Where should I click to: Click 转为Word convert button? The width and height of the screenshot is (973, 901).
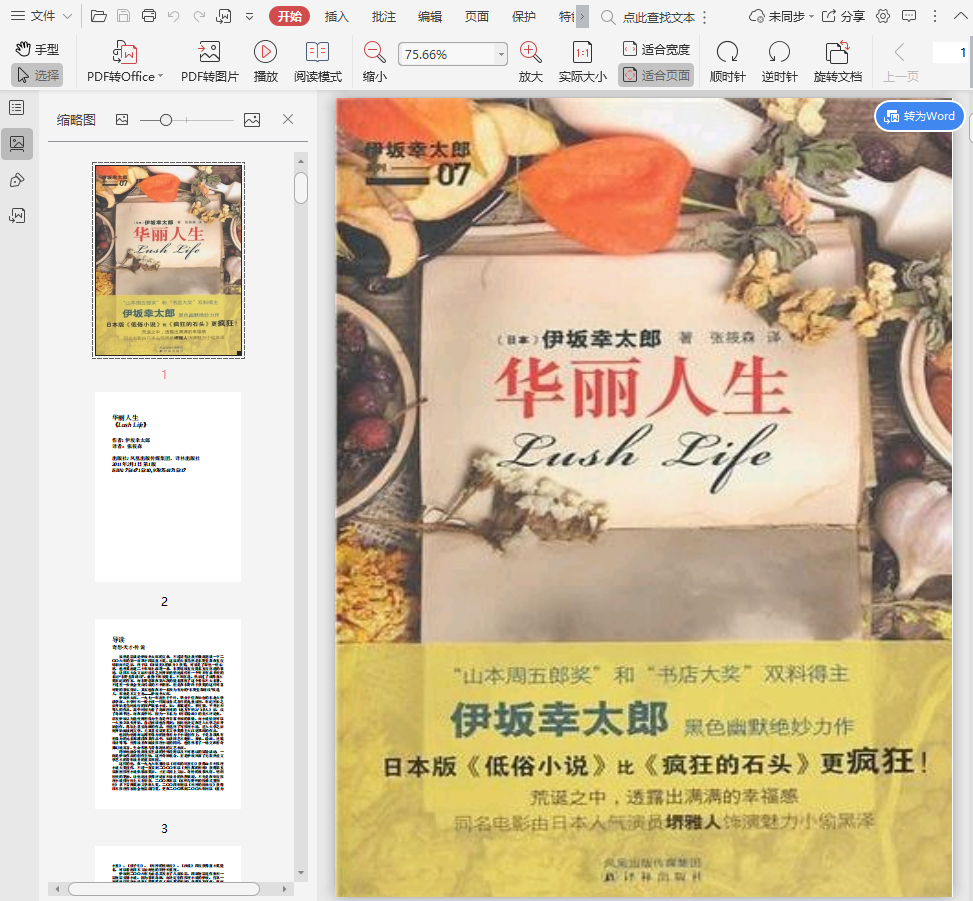(920, 116)
